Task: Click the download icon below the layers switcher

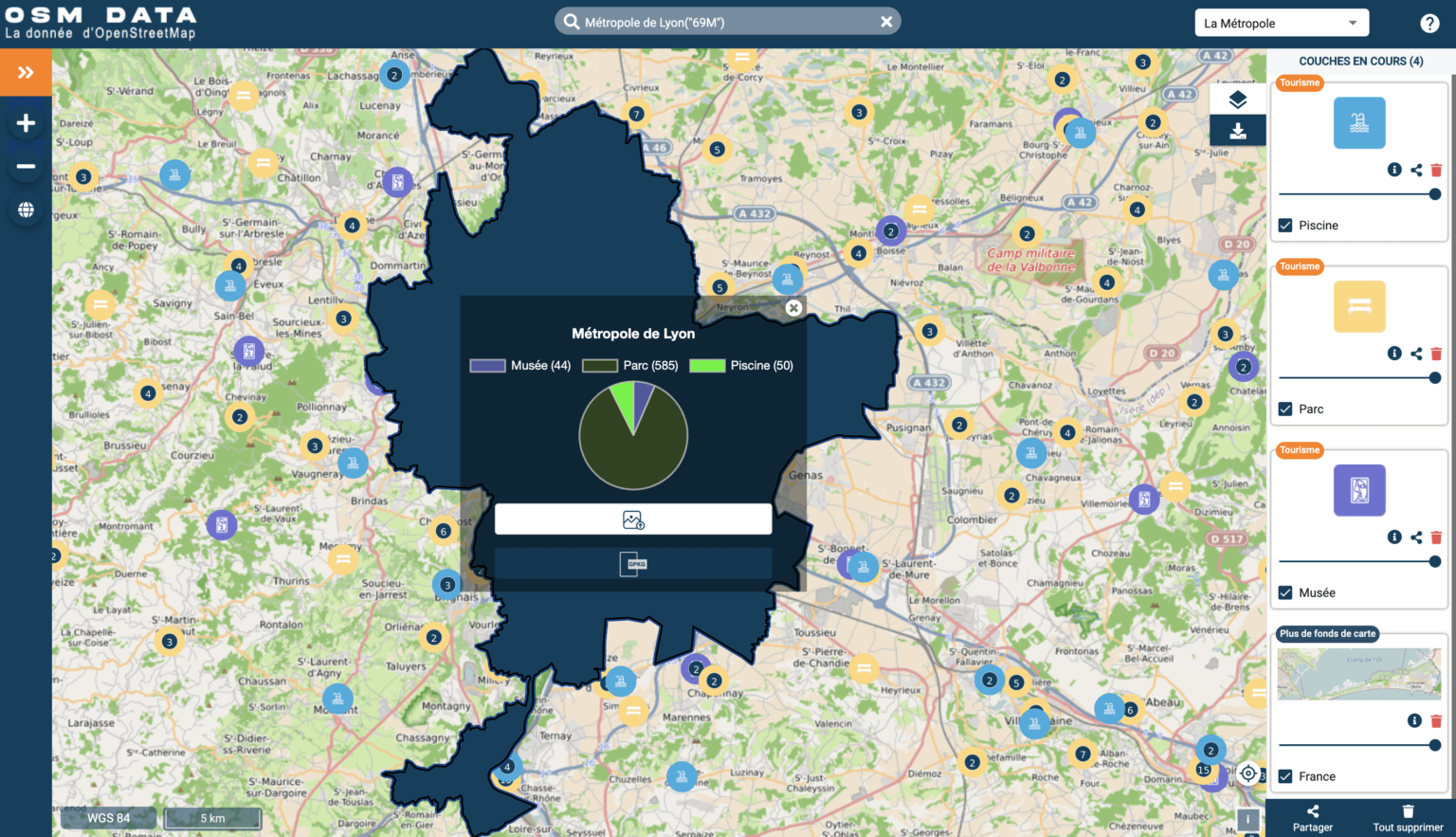Action: (1237, 130)
